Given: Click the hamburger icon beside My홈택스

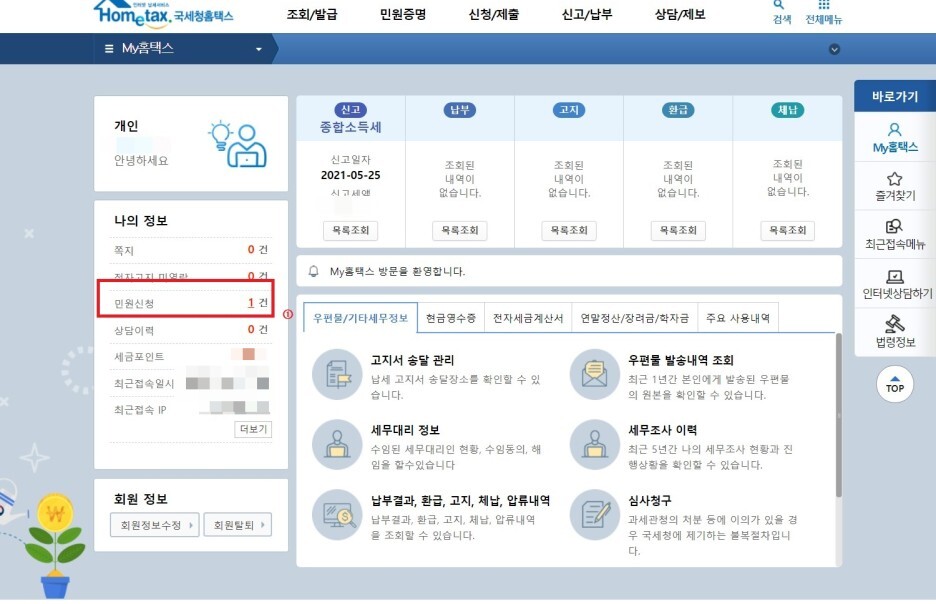Looking at the screenshot, I should (x=109, y=48).
